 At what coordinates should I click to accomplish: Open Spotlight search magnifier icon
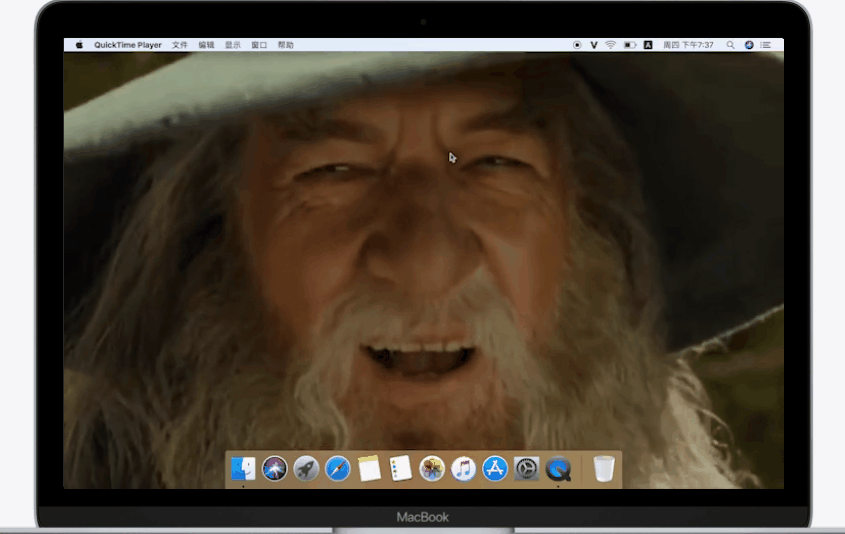730,45
